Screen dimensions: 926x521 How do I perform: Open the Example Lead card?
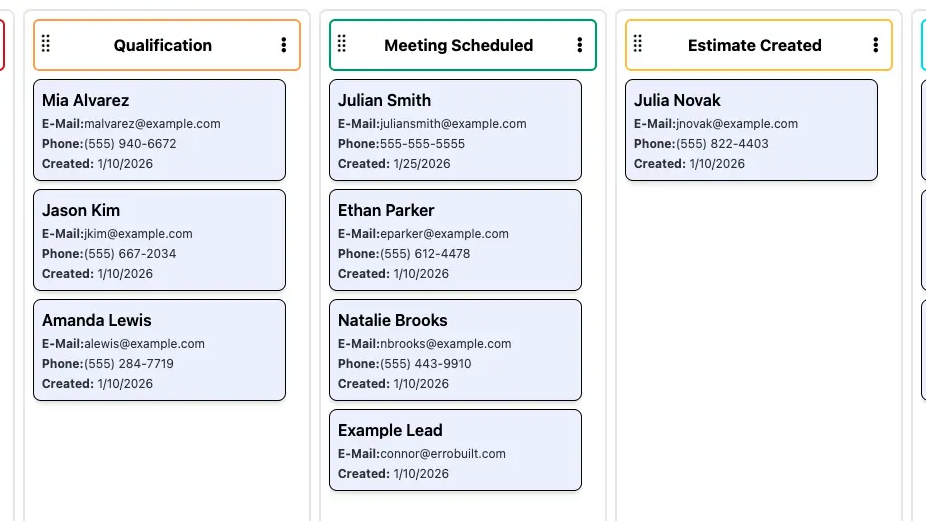click(x=455, y=450)
